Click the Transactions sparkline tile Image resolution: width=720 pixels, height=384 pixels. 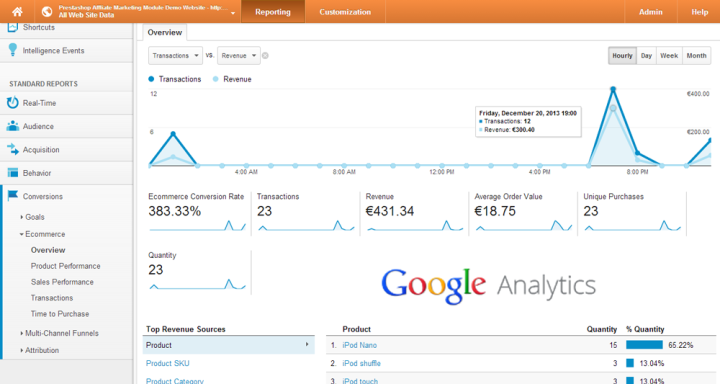[x=306, y=225]
